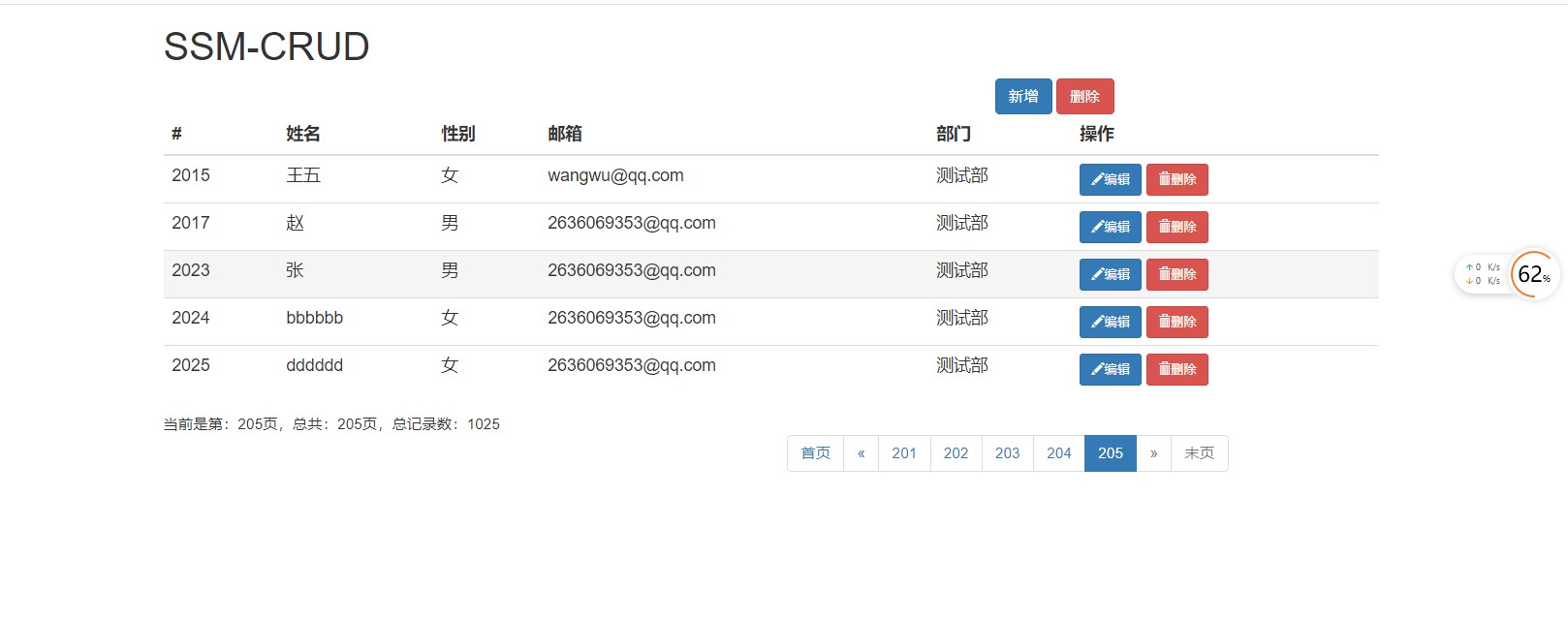Delete employee 2017 named 赵
Viewport: 1568px width, 621px height.
pyautogui.click(x=1177, y=227)
